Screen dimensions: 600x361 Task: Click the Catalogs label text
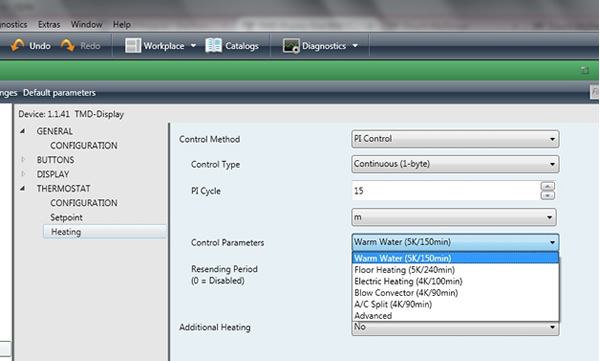click(x=241, y=46)
